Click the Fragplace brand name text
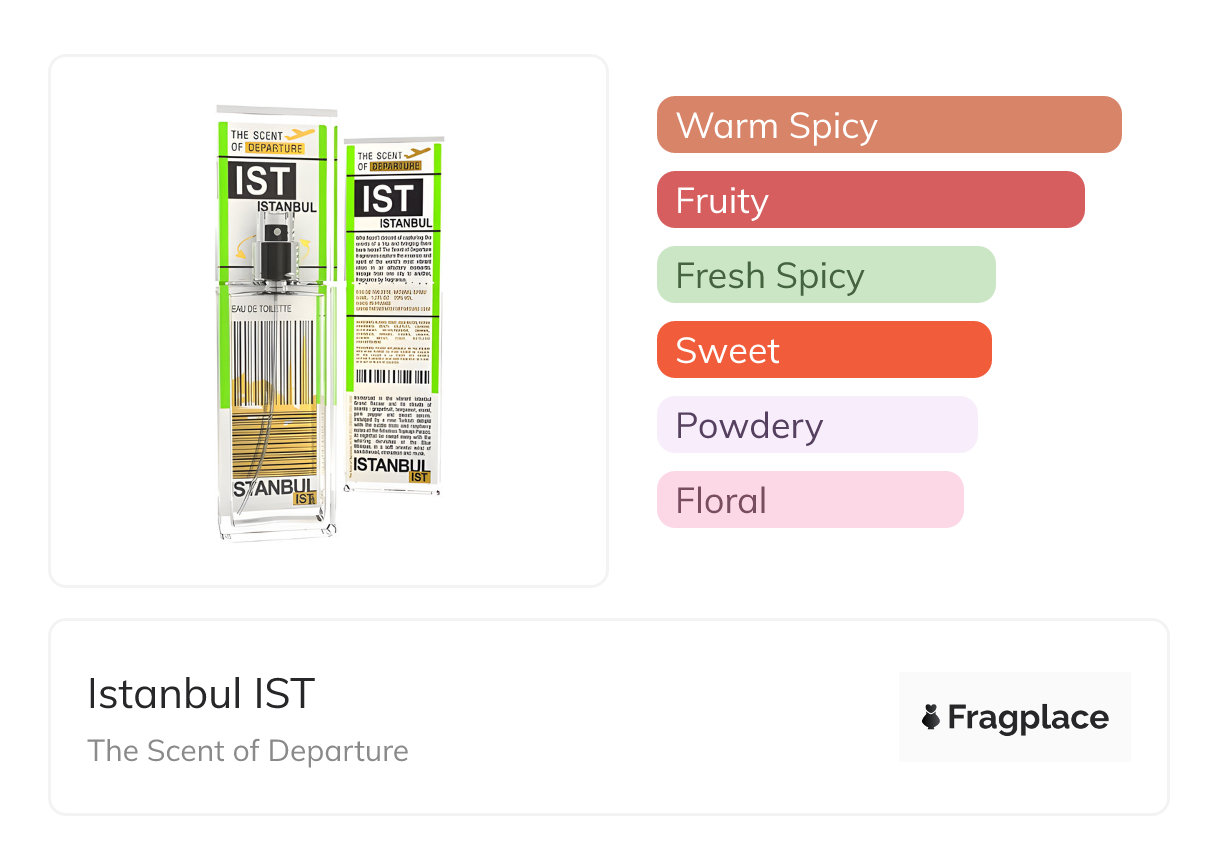The image size is (1218, 864). pos(1027,717)
